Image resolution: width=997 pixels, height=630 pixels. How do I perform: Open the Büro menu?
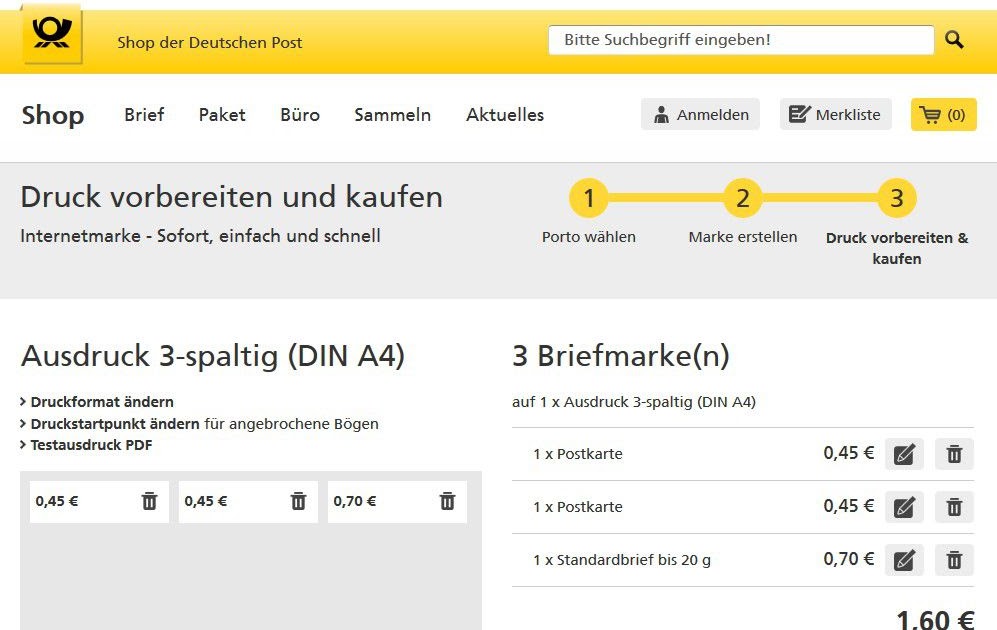[300, 114]
